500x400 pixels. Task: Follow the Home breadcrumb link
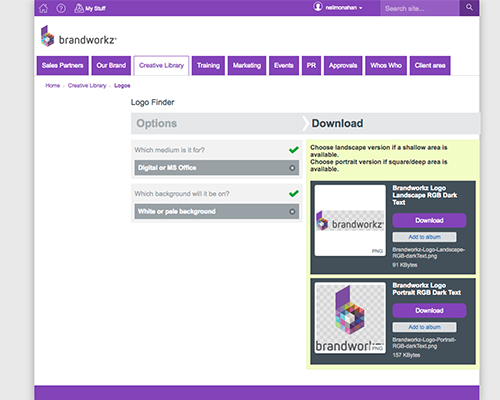[x=53, y=86]
